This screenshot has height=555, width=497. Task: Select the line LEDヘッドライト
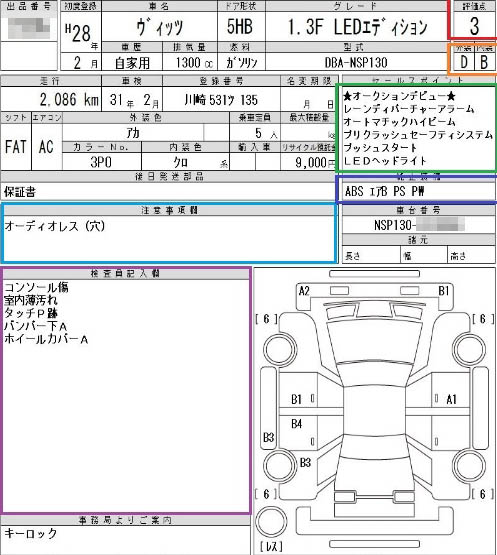point(385,161)
